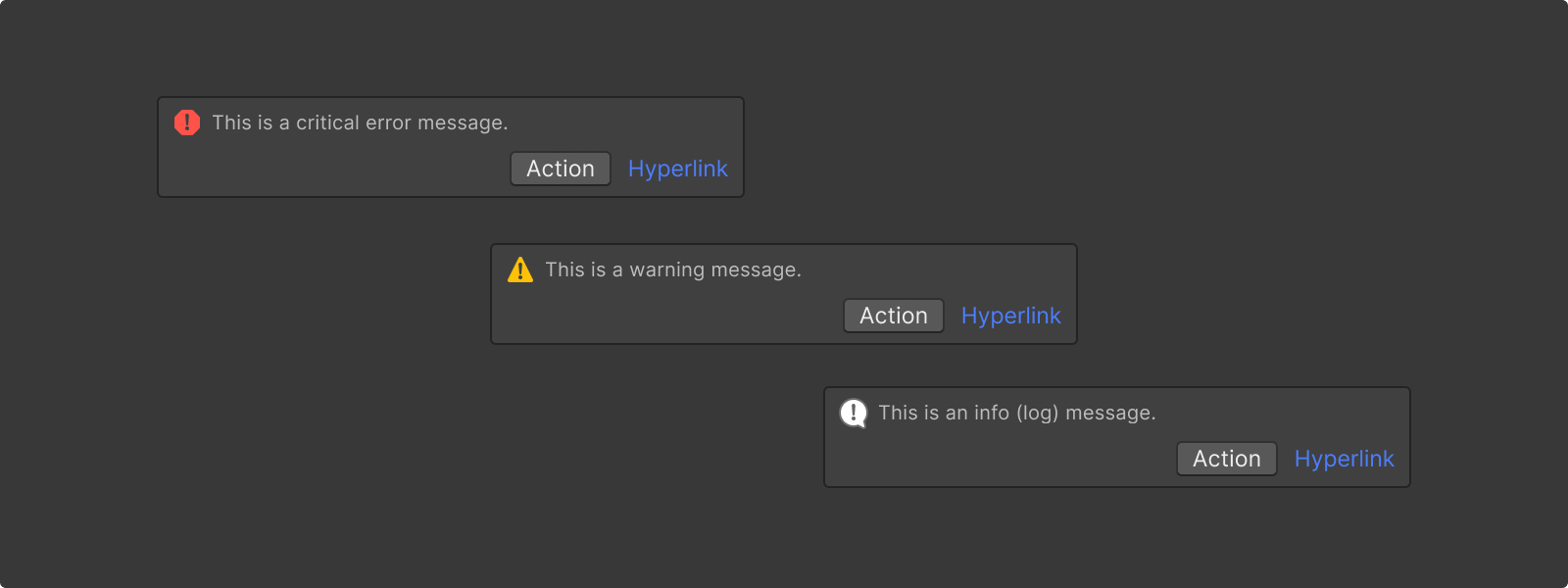Screen dimensions: 1568x588
Task: Click Action button in warning message box
Action: click(894, 316)
